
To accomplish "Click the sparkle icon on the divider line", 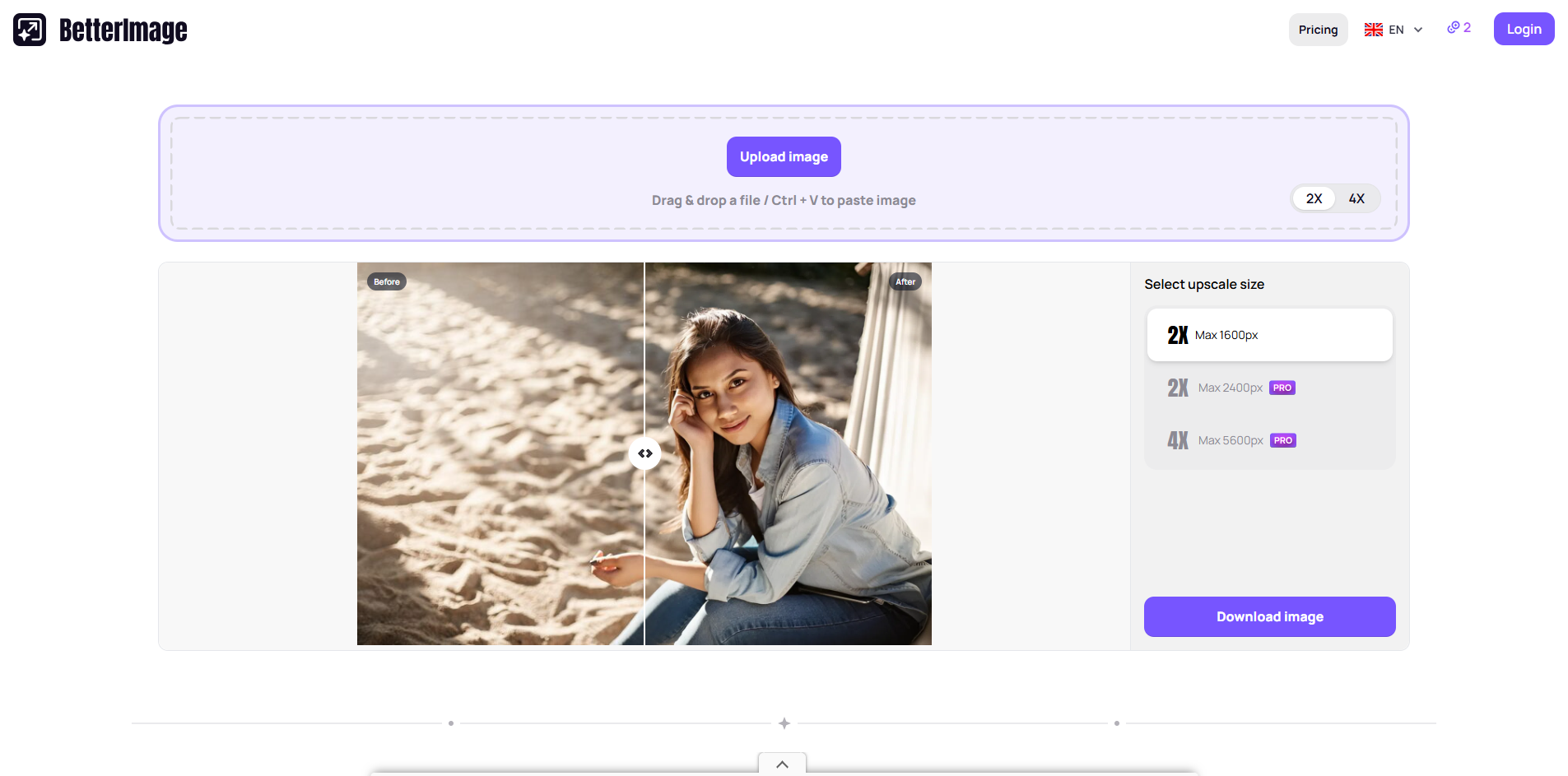I will [784, 723].
